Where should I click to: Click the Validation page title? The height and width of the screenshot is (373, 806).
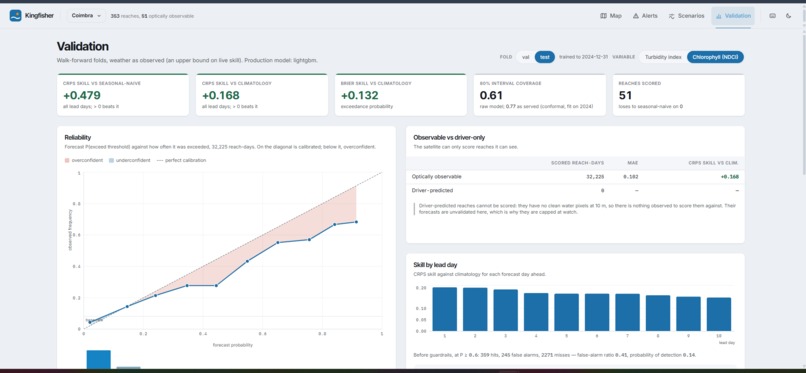pos(83,47)
